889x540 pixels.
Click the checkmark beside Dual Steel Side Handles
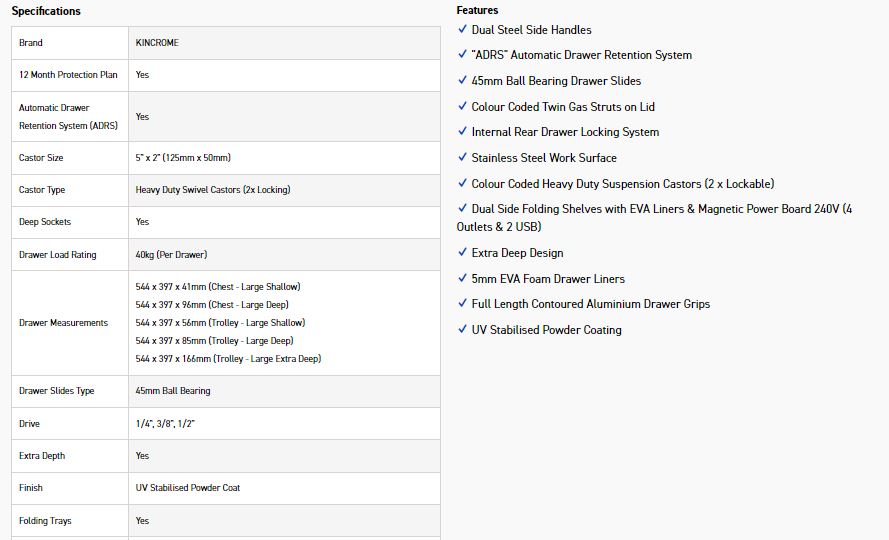pyautogui.click(x=462, y=30)
